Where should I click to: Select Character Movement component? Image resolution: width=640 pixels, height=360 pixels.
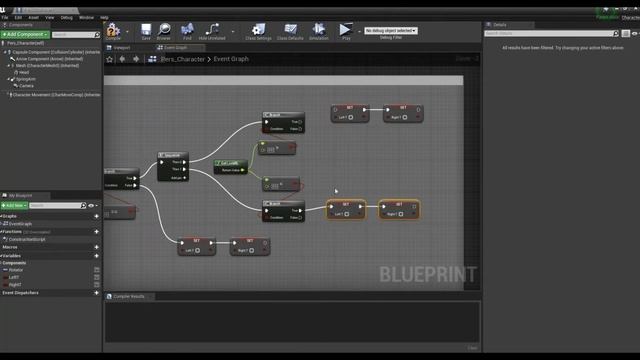pyautogui.click(x=54, y=95)
